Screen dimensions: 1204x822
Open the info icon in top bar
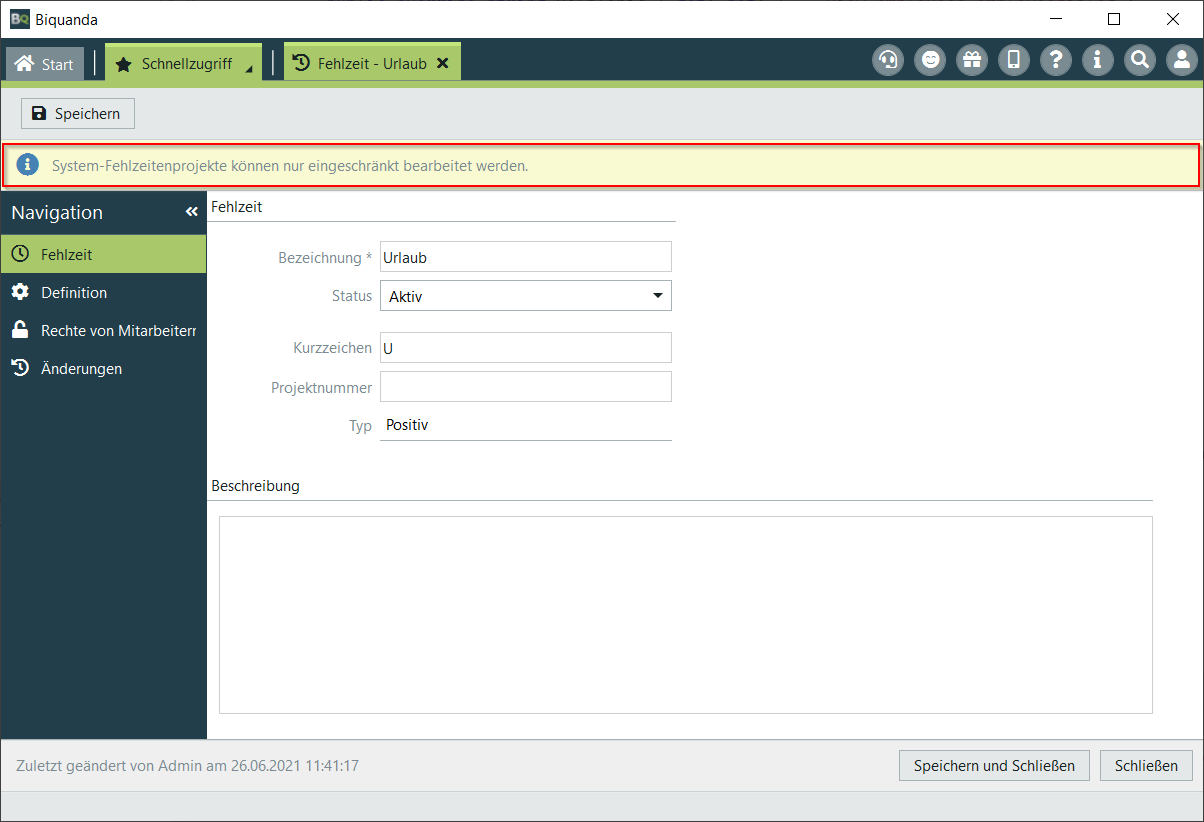[x=1098, y=61]
